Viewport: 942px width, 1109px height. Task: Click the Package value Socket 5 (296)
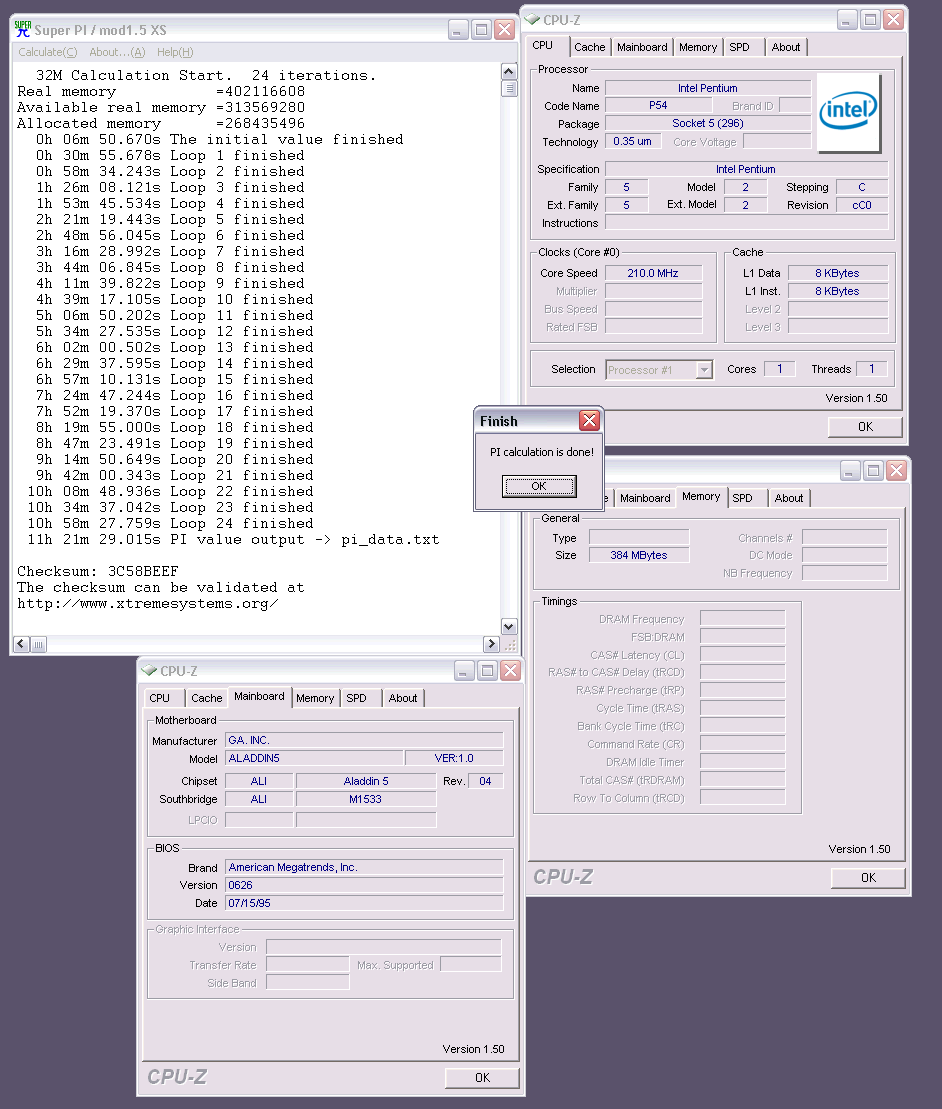coord(708,123)
